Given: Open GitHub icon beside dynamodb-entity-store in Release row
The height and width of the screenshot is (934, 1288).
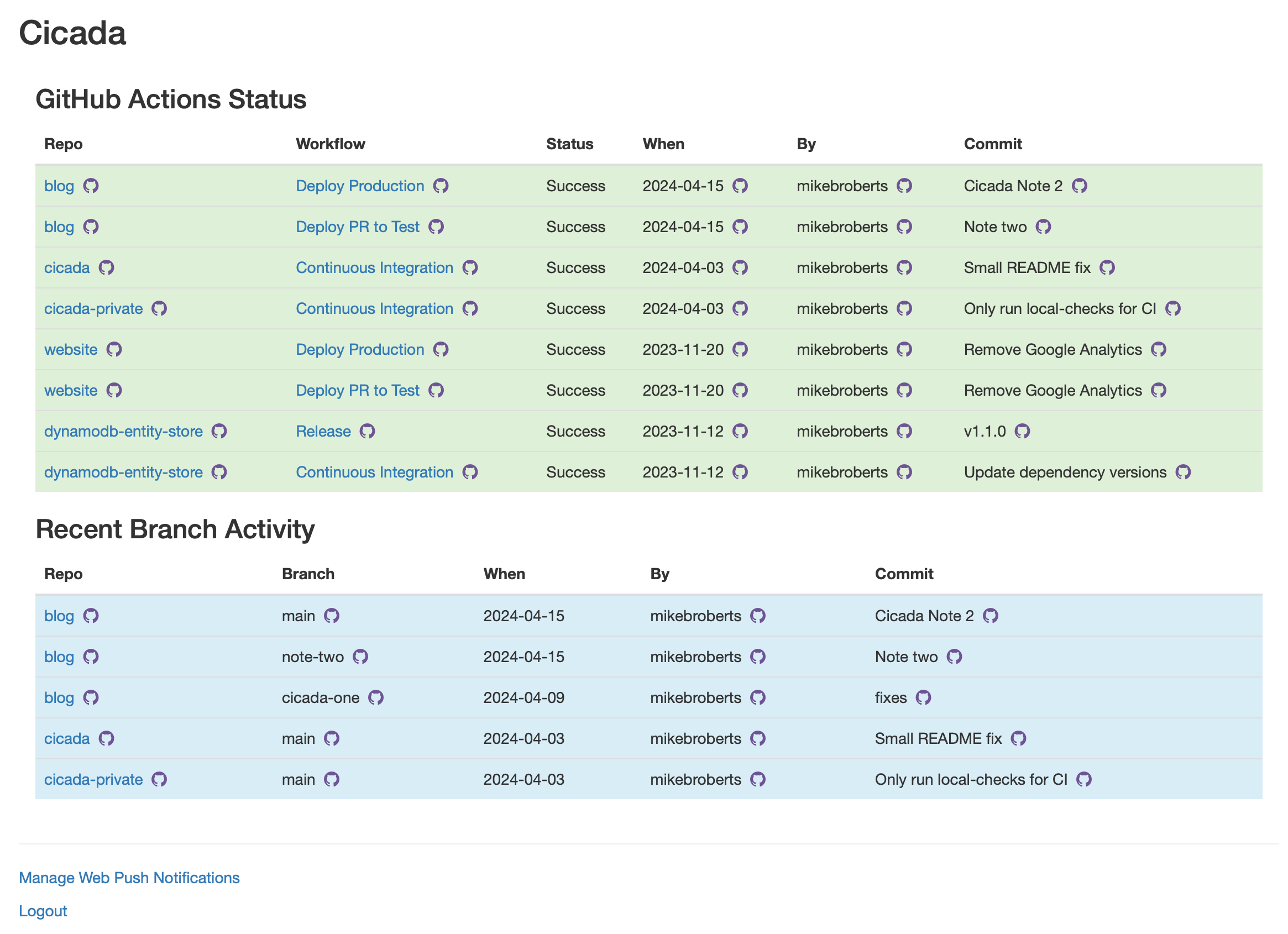Looking at the screenshot, I should click(219, 431).
